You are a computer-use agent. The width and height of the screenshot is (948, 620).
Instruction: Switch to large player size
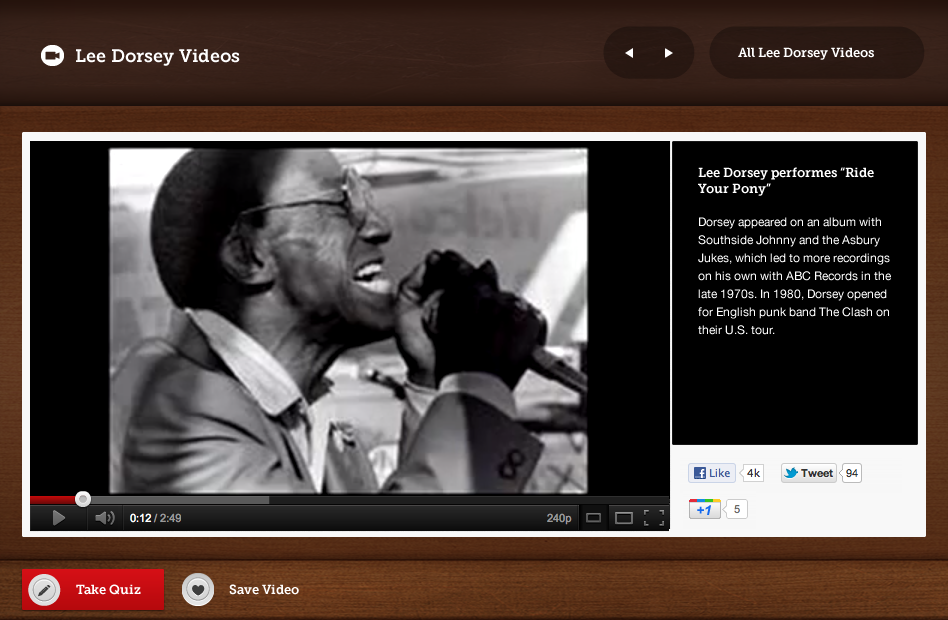(x=624, y=518)
